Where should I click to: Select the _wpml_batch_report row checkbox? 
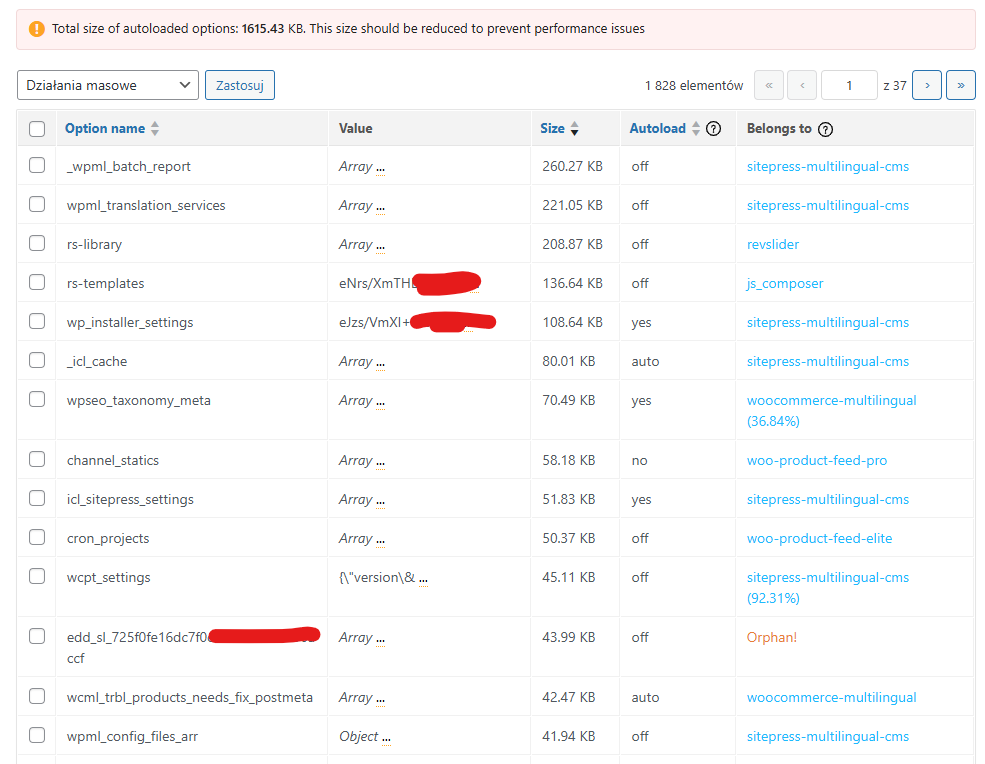coord(37,165)
